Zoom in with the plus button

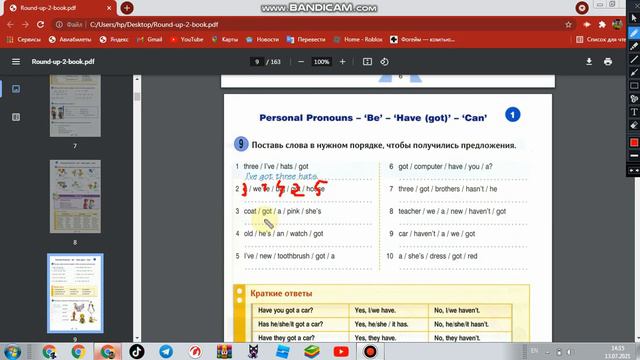(342, 62)
